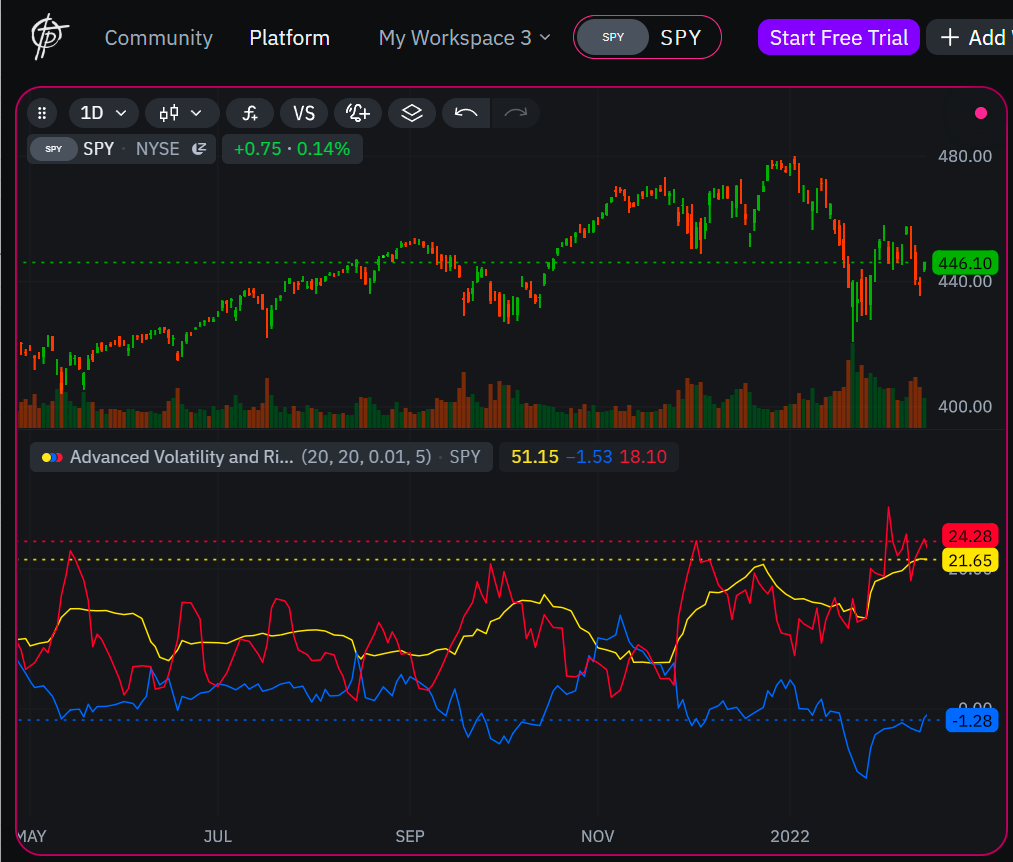
Task: Toggle the pink live indicator dot
Action: pos(981,113)
